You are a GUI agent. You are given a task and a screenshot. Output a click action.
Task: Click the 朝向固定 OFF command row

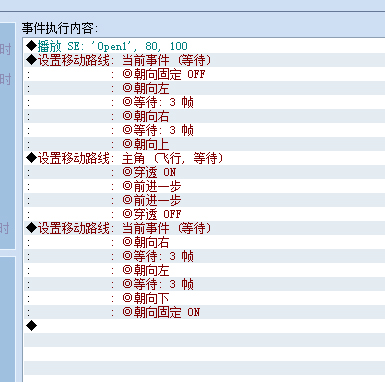[204, 74]
